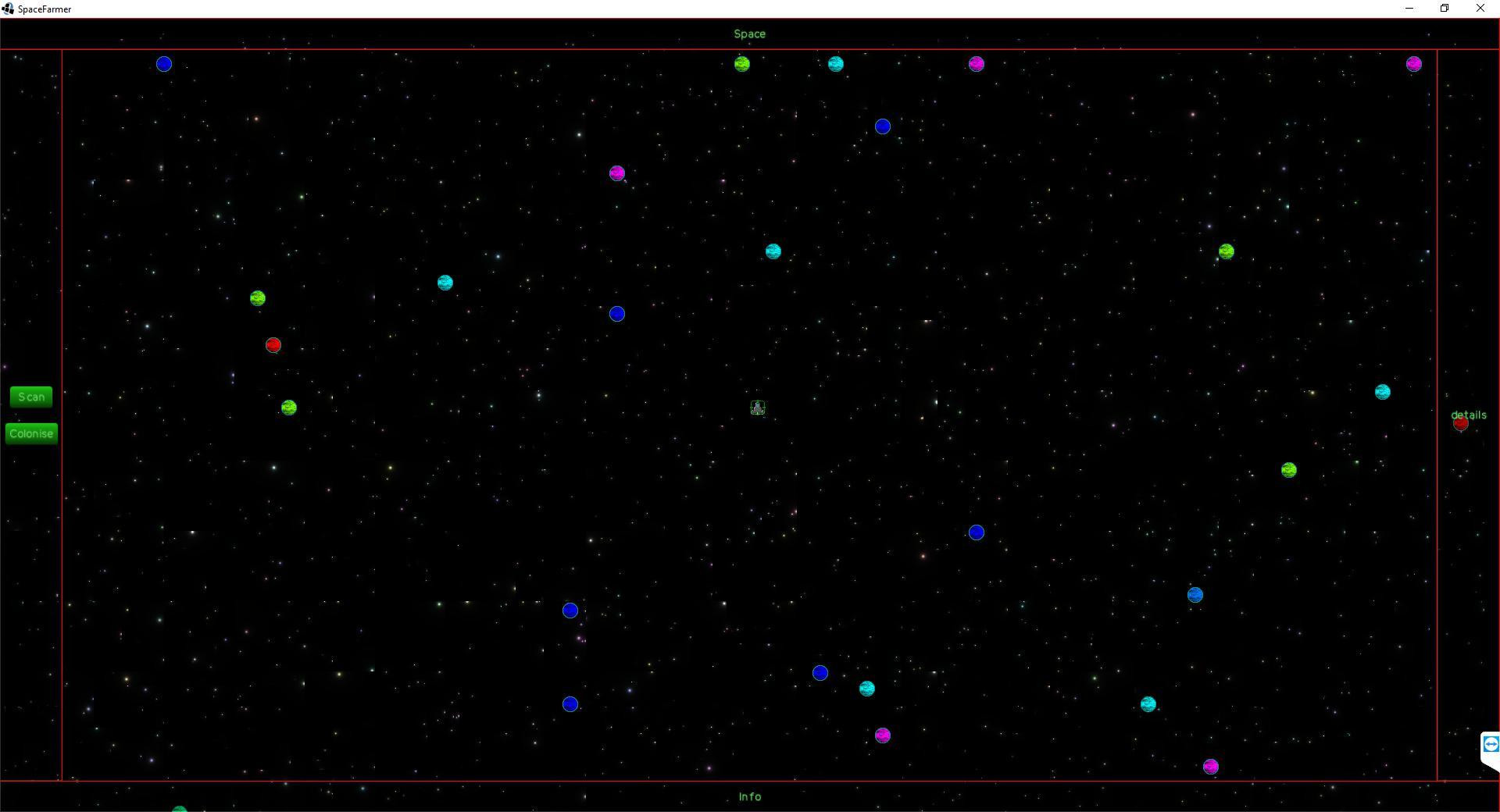Image resolution: width=1500 pixels, height=812 pixels.
Task: Select the blue planet adjacent to the bottom-center cyan planet
Action: coord(820,673)
